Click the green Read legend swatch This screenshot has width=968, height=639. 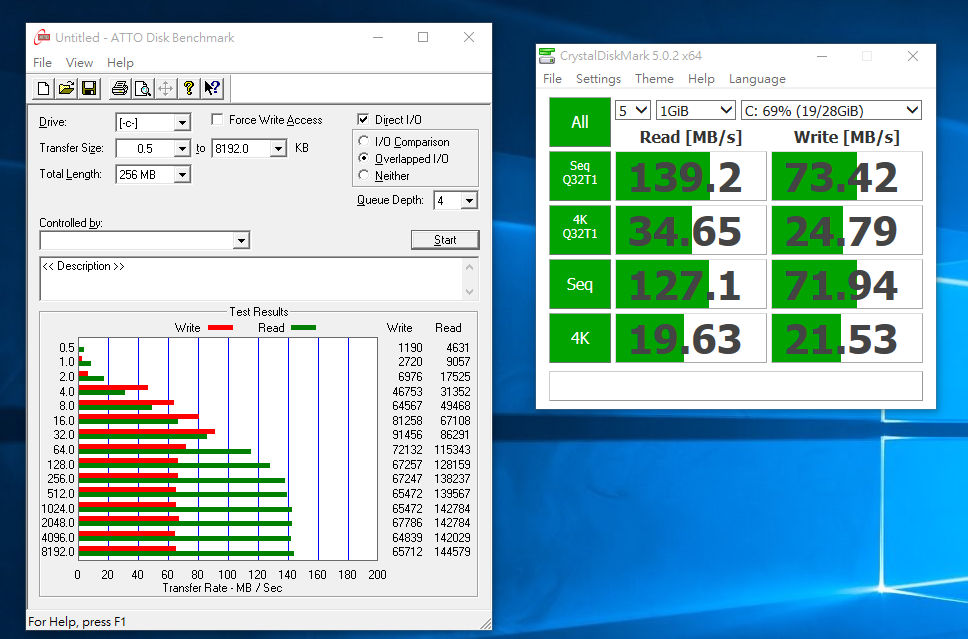tap(303, 328)
